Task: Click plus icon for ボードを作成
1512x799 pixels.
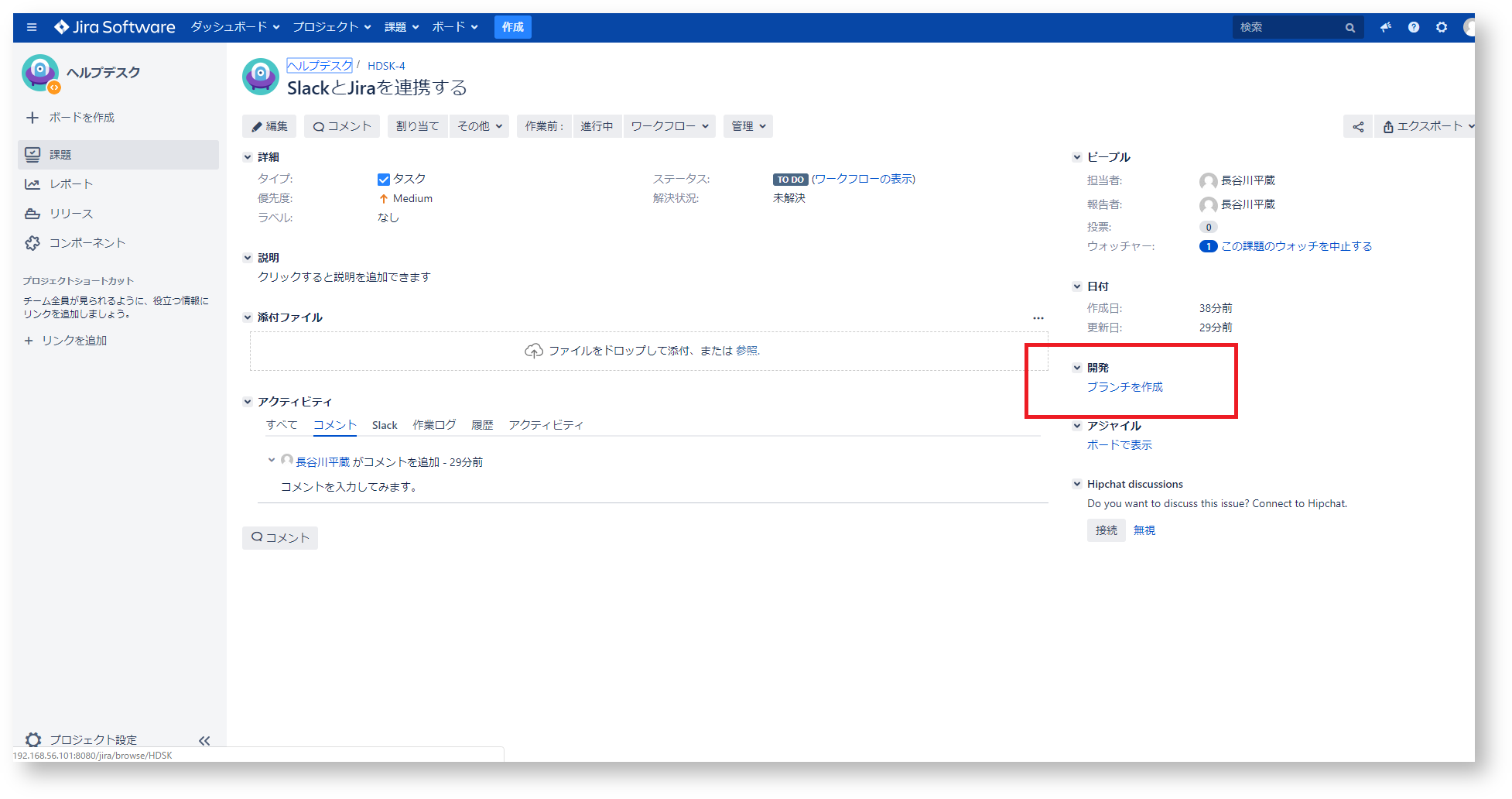Action: coord(32,118)
